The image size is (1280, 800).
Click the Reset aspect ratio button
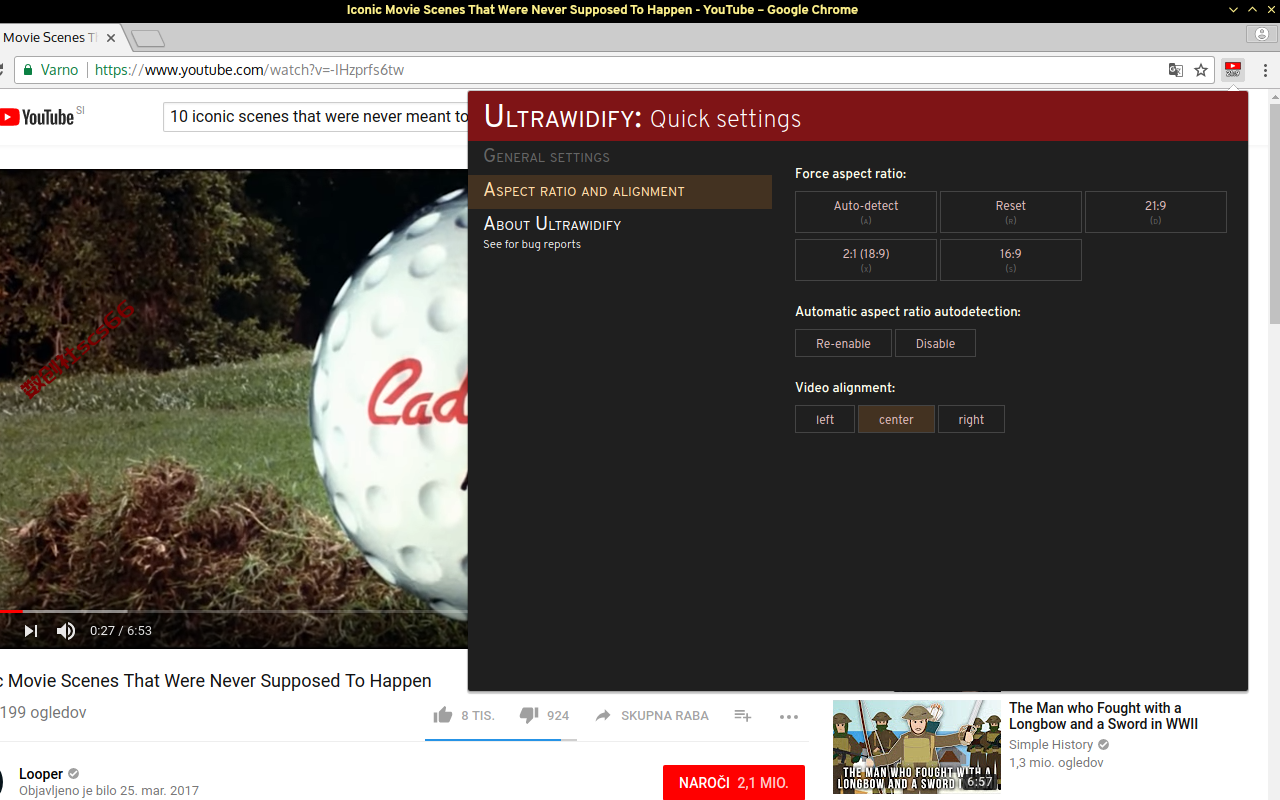(x=1011, y=212)
